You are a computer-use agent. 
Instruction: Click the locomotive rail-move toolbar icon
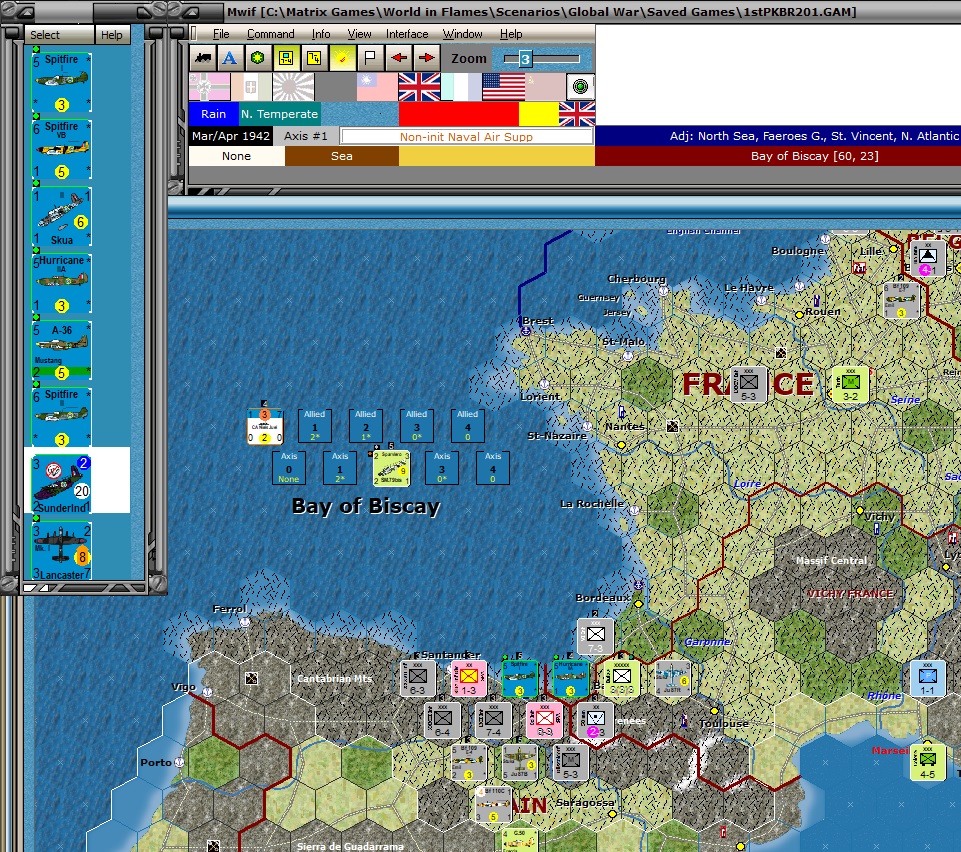pyautogui.click(x=203, y=58)
